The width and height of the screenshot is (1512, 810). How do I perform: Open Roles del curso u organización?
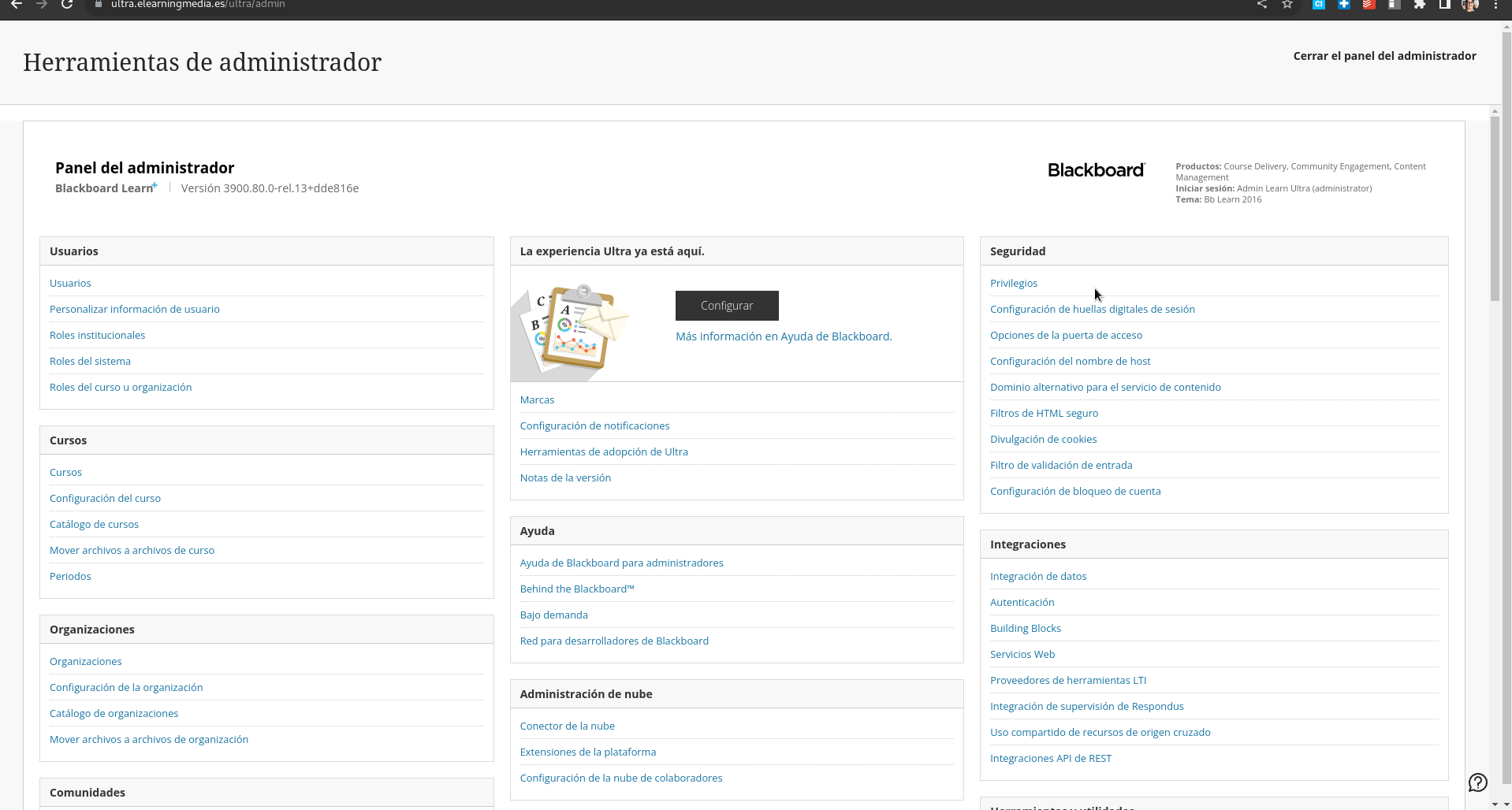point(121,388)
